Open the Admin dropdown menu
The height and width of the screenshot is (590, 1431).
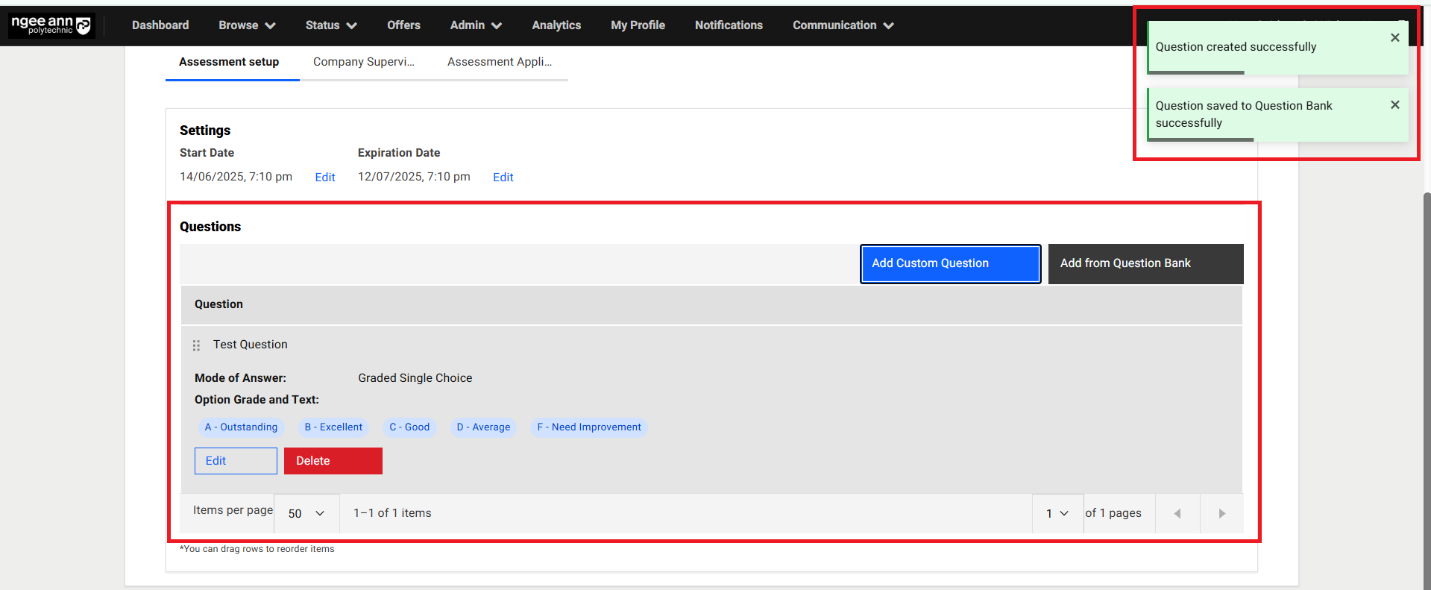click(476, 25)
